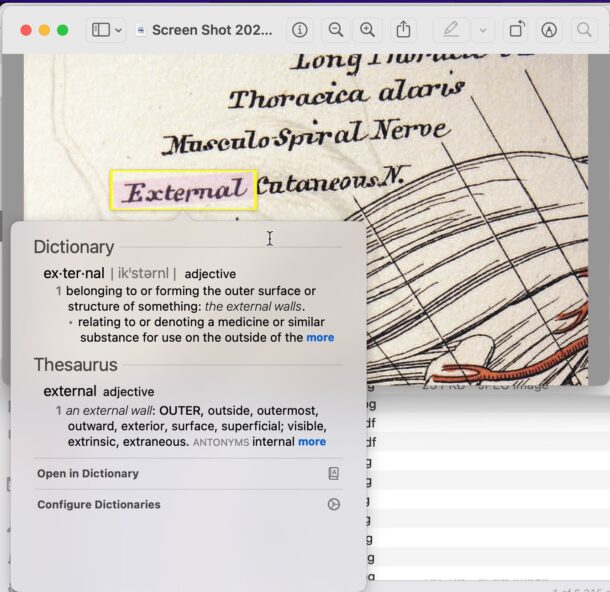Viewport: 610px width, 592px height.
Task: Click Open in Dictionary
Action: point(188,473)
